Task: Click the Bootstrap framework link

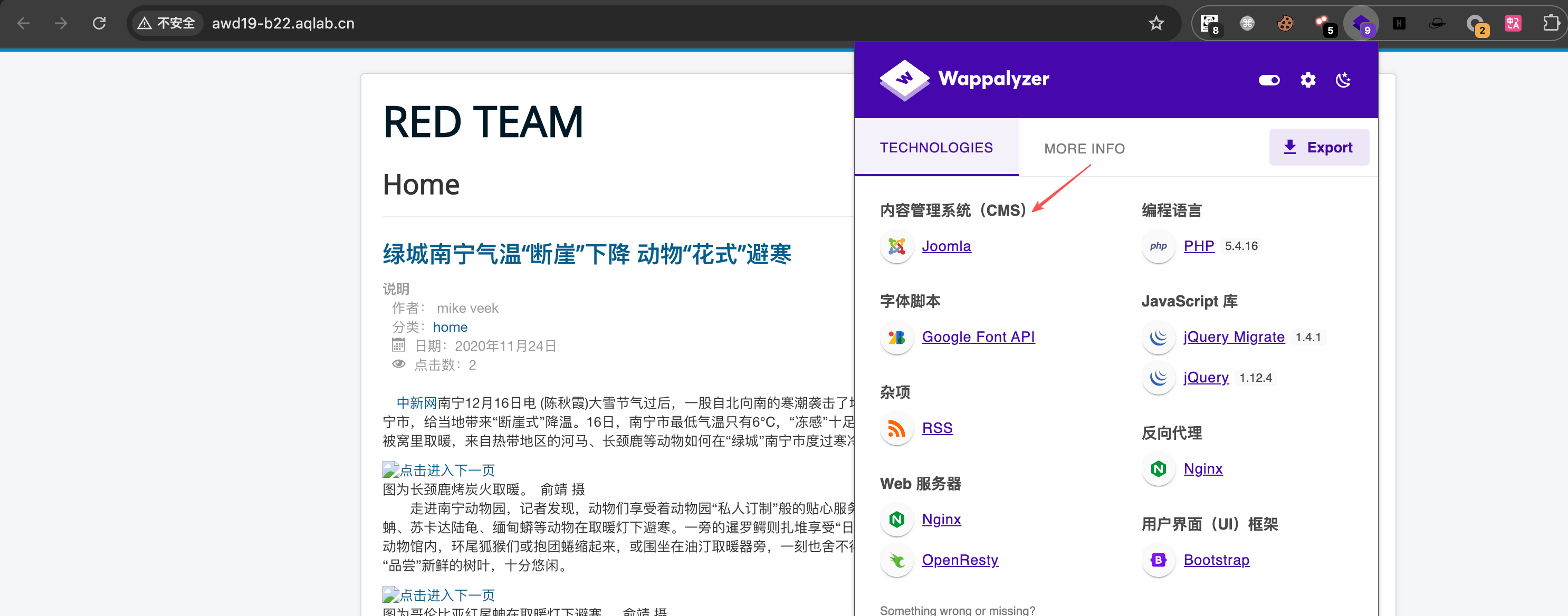Action: [1216, 560]
